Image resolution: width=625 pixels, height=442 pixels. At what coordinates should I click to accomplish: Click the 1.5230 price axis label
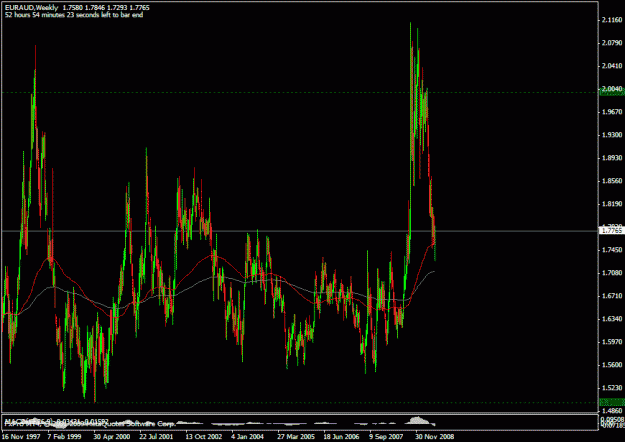click(x=613, y=387)
